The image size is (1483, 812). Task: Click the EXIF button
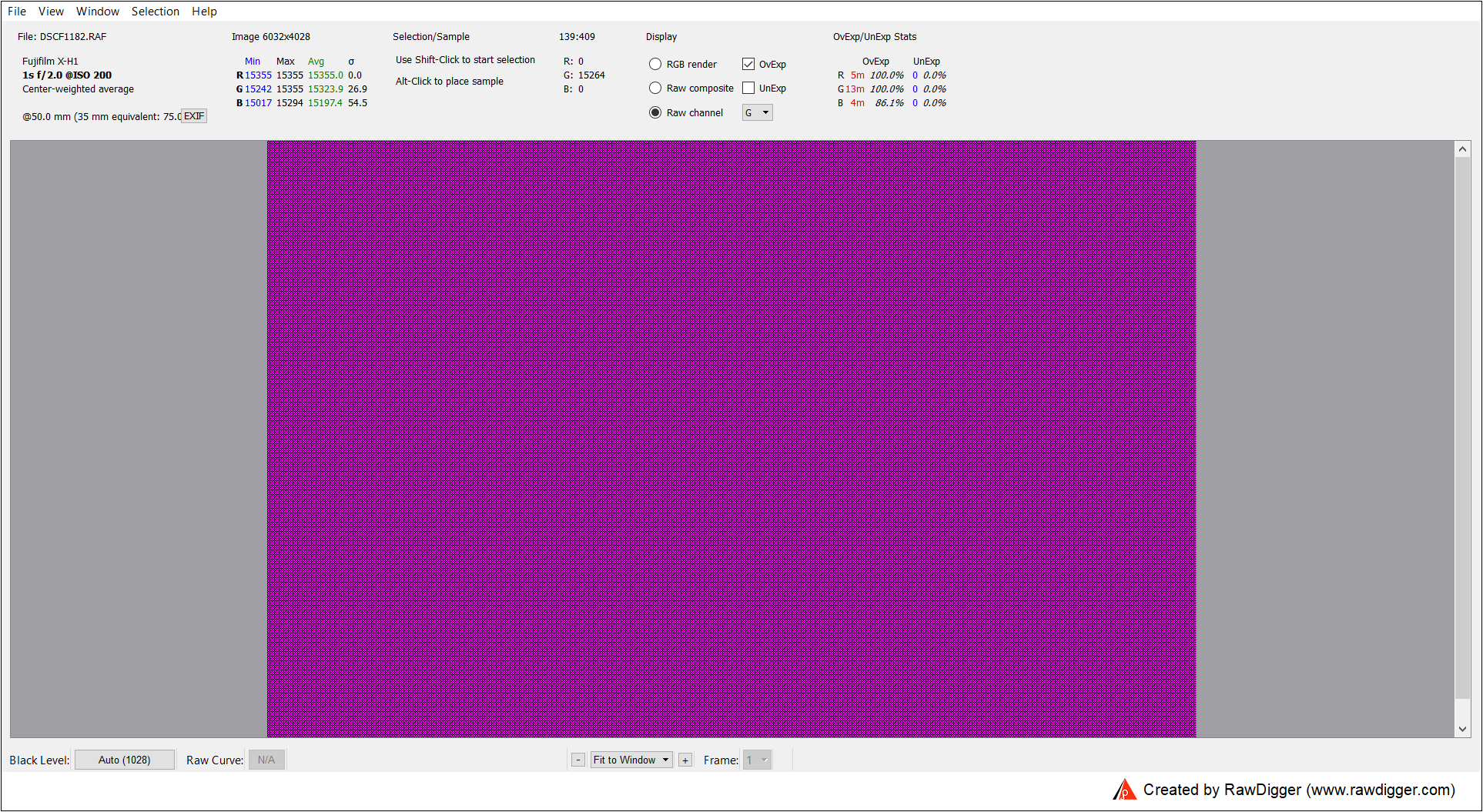[x=194, y=116]
